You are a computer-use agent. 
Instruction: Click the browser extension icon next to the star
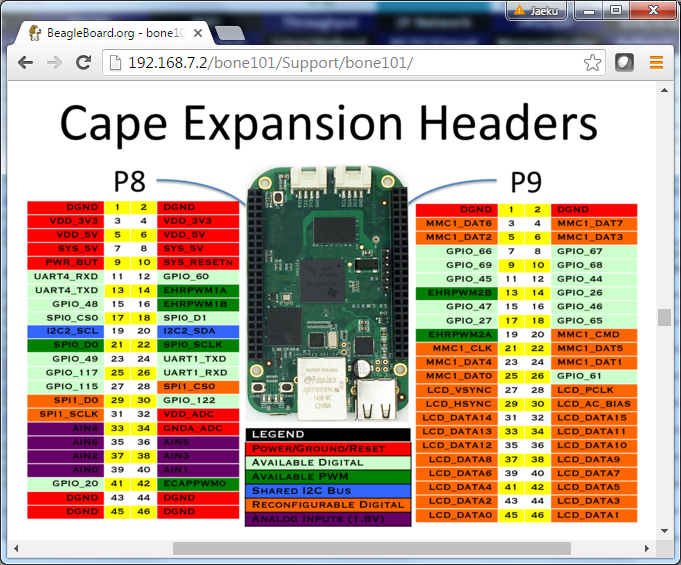(625, 63)
